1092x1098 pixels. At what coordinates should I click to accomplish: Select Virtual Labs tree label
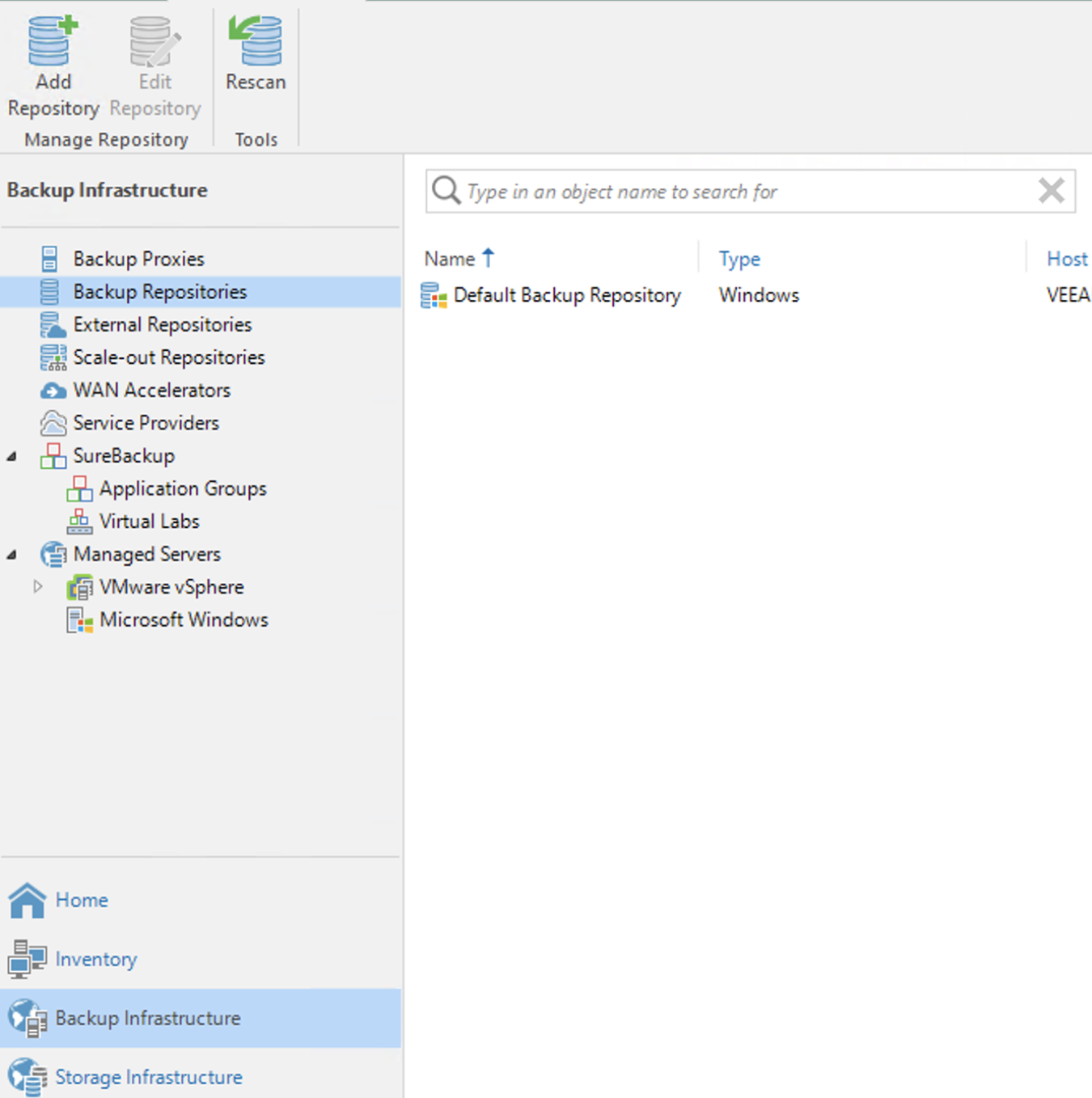[x=150, y=522]
